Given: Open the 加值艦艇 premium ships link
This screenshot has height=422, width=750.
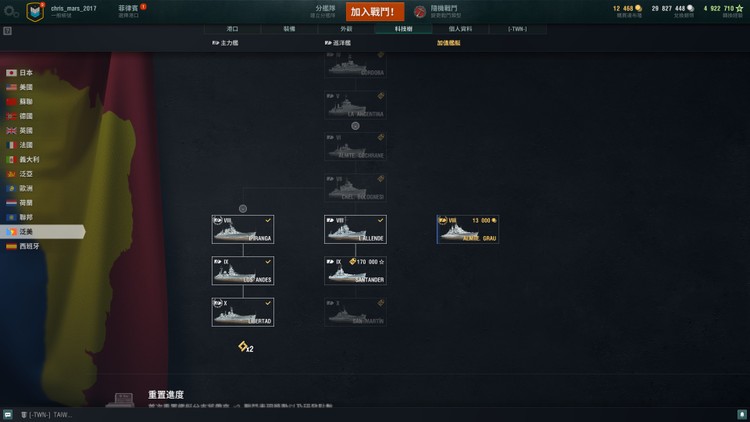Looking at the screenshot, I should point(449,43).
